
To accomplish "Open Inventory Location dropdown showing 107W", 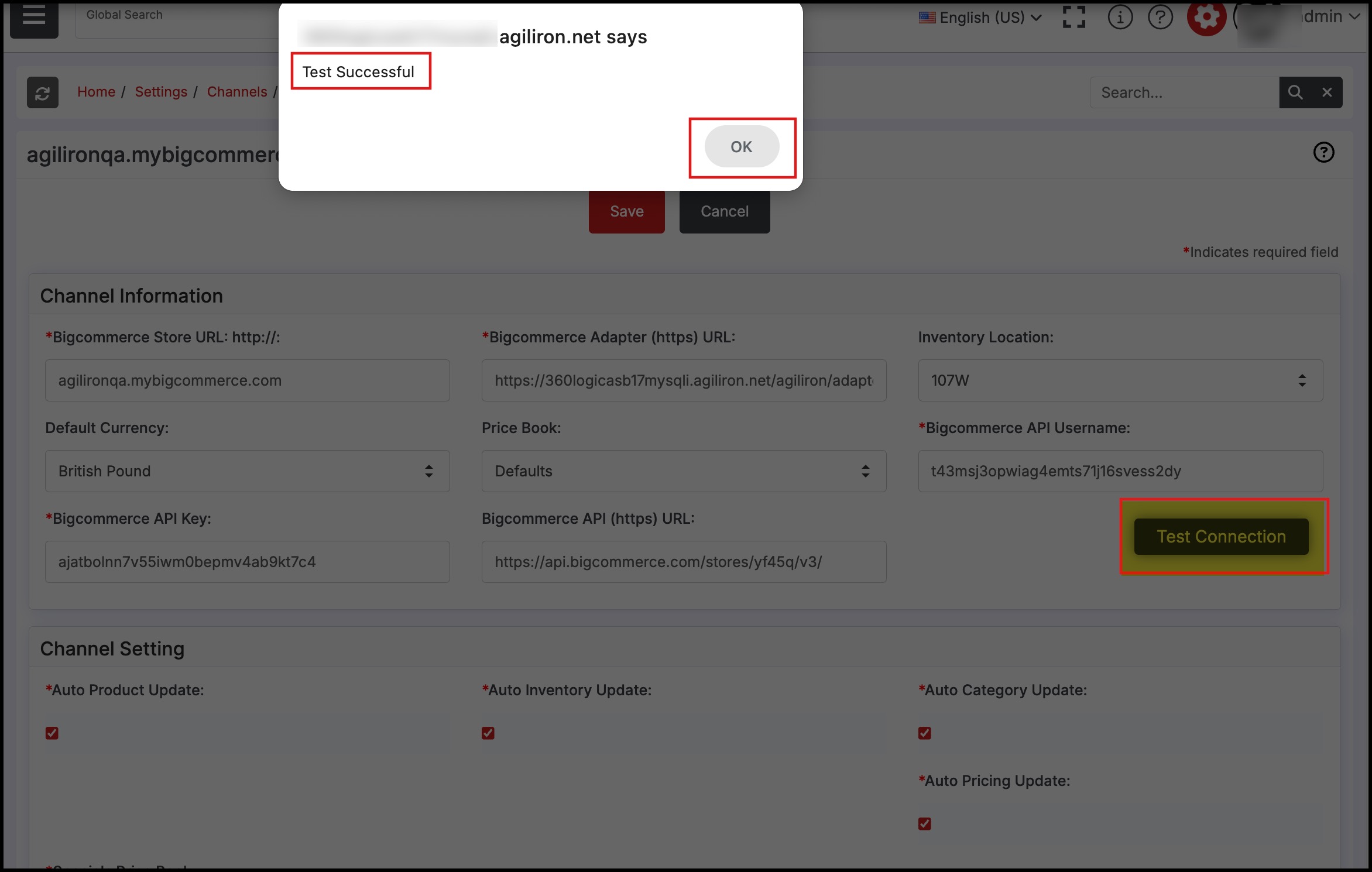I will [x=1120, y=380].
